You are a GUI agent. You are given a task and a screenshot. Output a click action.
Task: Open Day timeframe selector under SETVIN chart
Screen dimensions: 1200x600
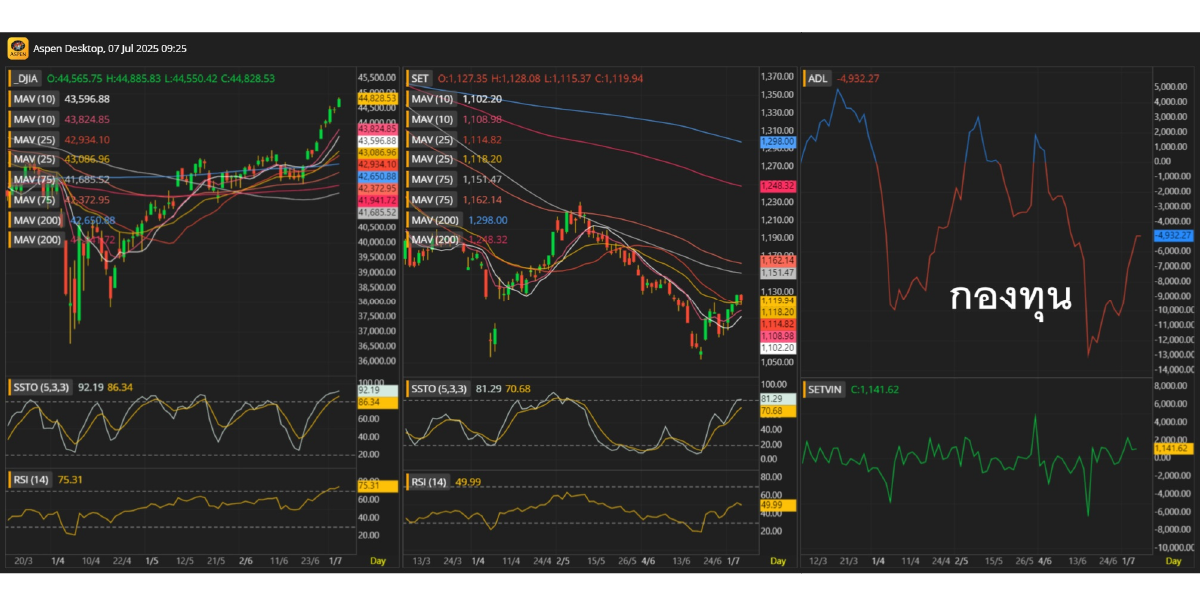coord(1173,561)
